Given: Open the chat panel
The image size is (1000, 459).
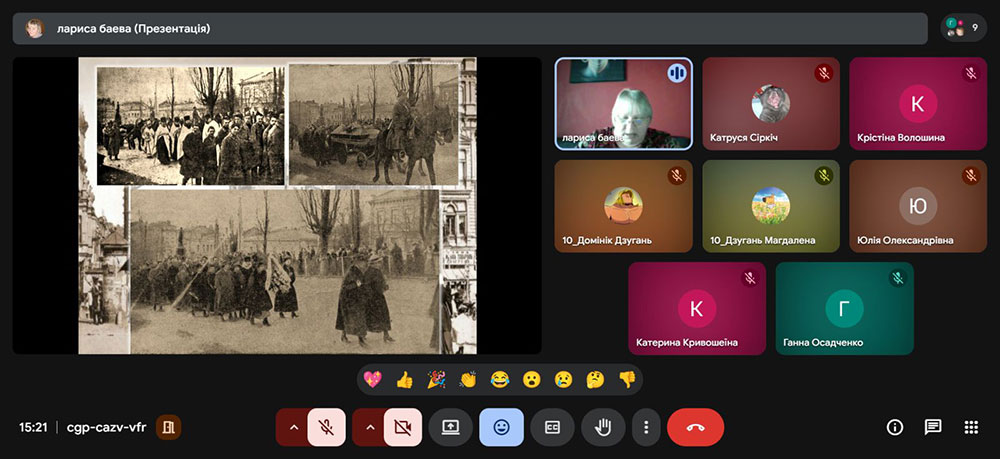Looking at the screenshot, I should pyautogui.click(x=933, y=427).
